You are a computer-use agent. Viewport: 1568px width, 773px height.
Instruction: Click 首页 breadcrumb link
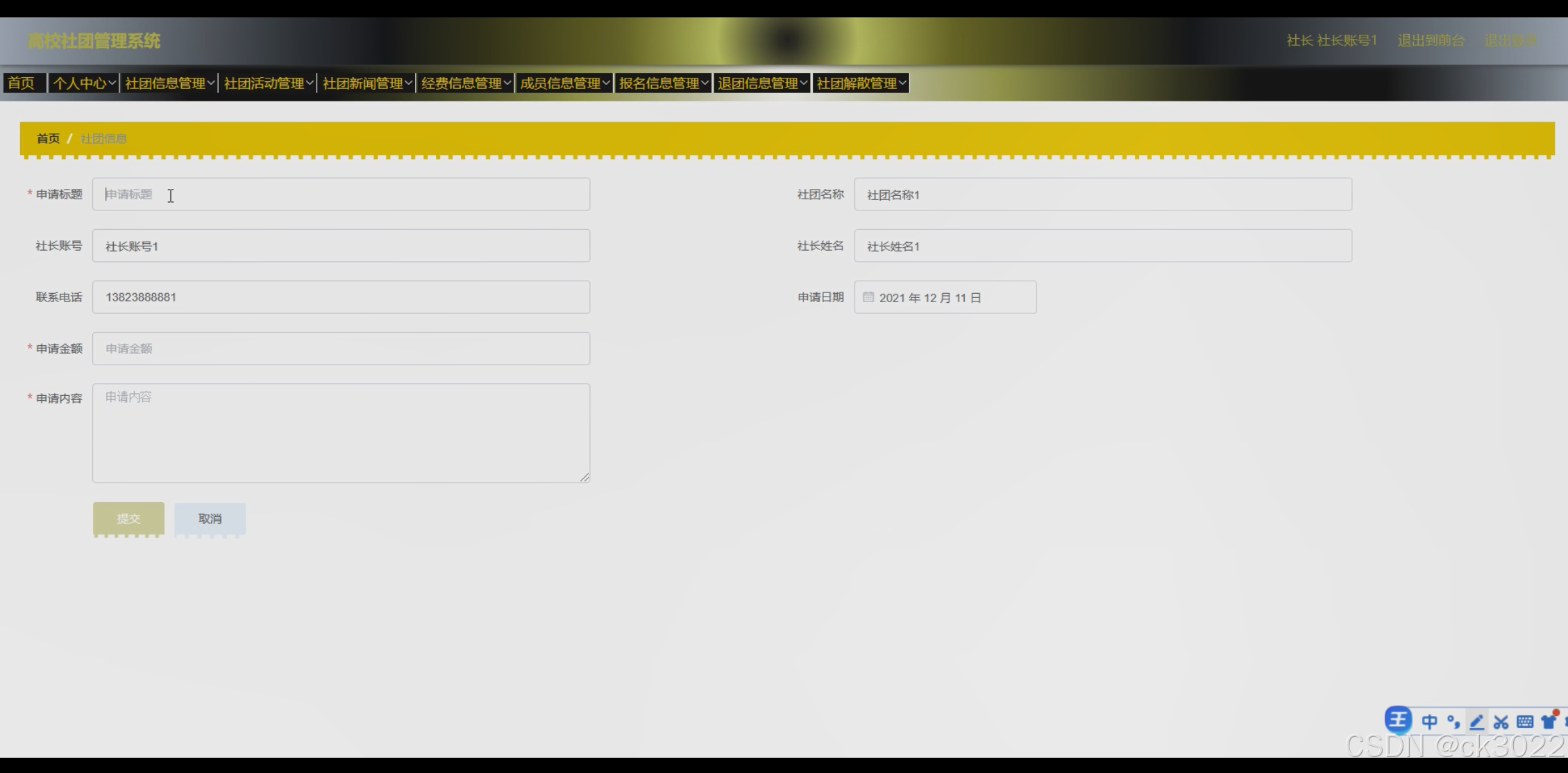48,138
